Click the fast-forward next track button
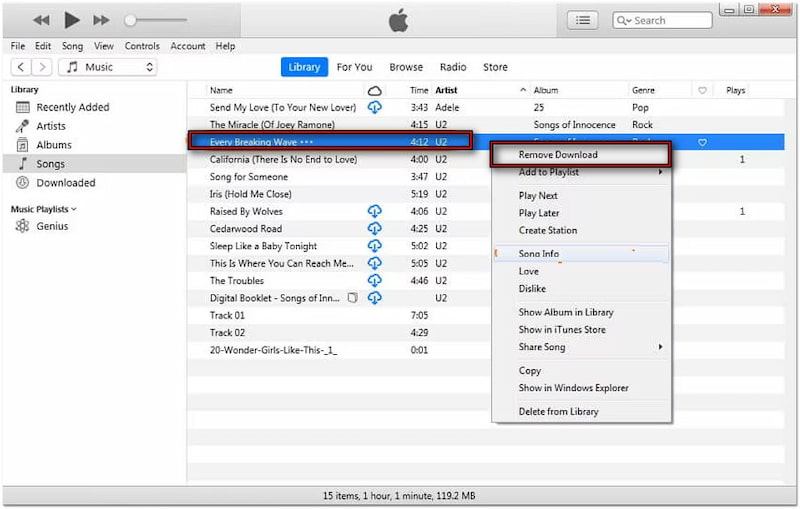This screenshot has height=509, width=800. tap(101, 20)
